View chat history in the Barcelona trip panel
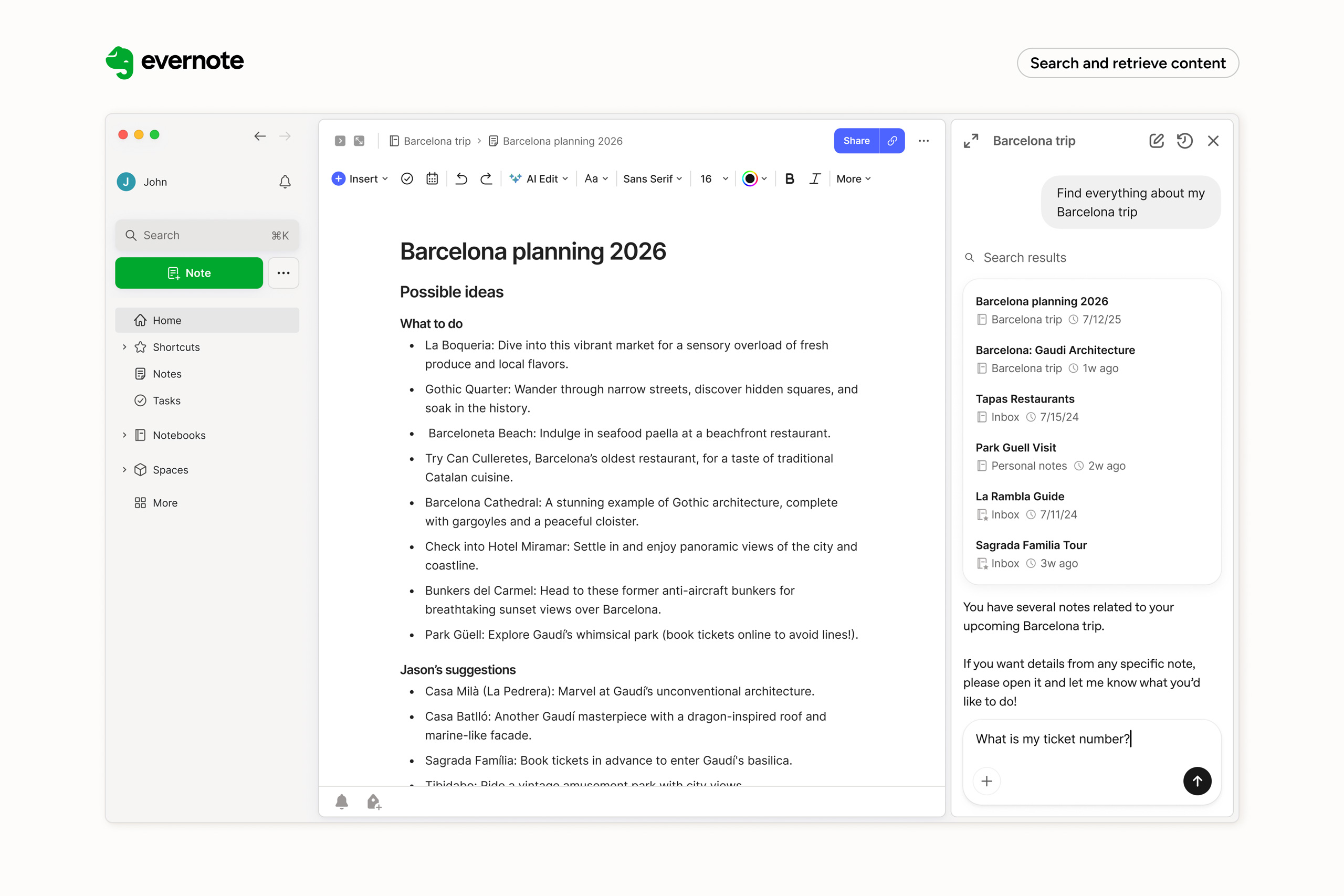 1184,141
